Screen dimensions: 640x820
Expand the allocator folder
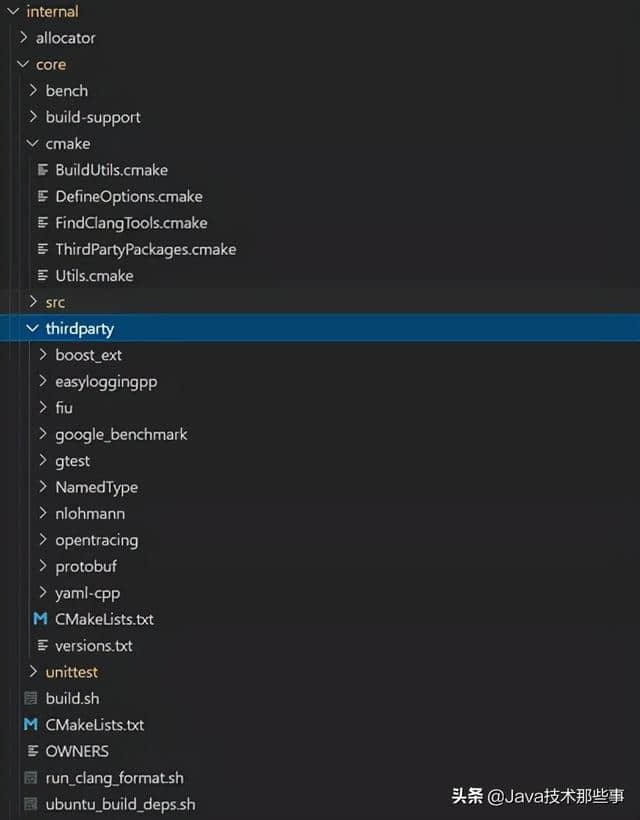click(x=23, y=38)
